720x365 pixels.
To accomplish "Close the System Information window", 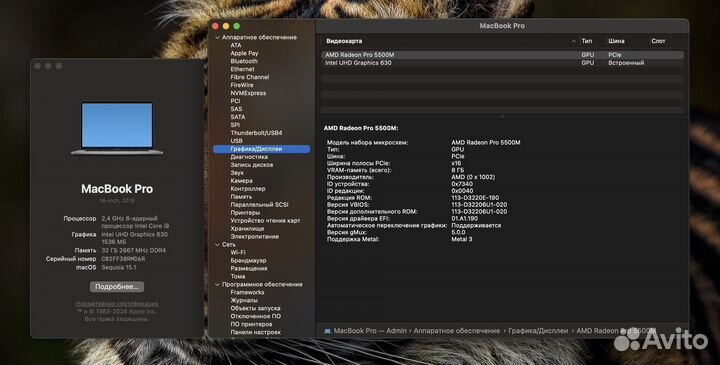I will (x=215, y=26).
